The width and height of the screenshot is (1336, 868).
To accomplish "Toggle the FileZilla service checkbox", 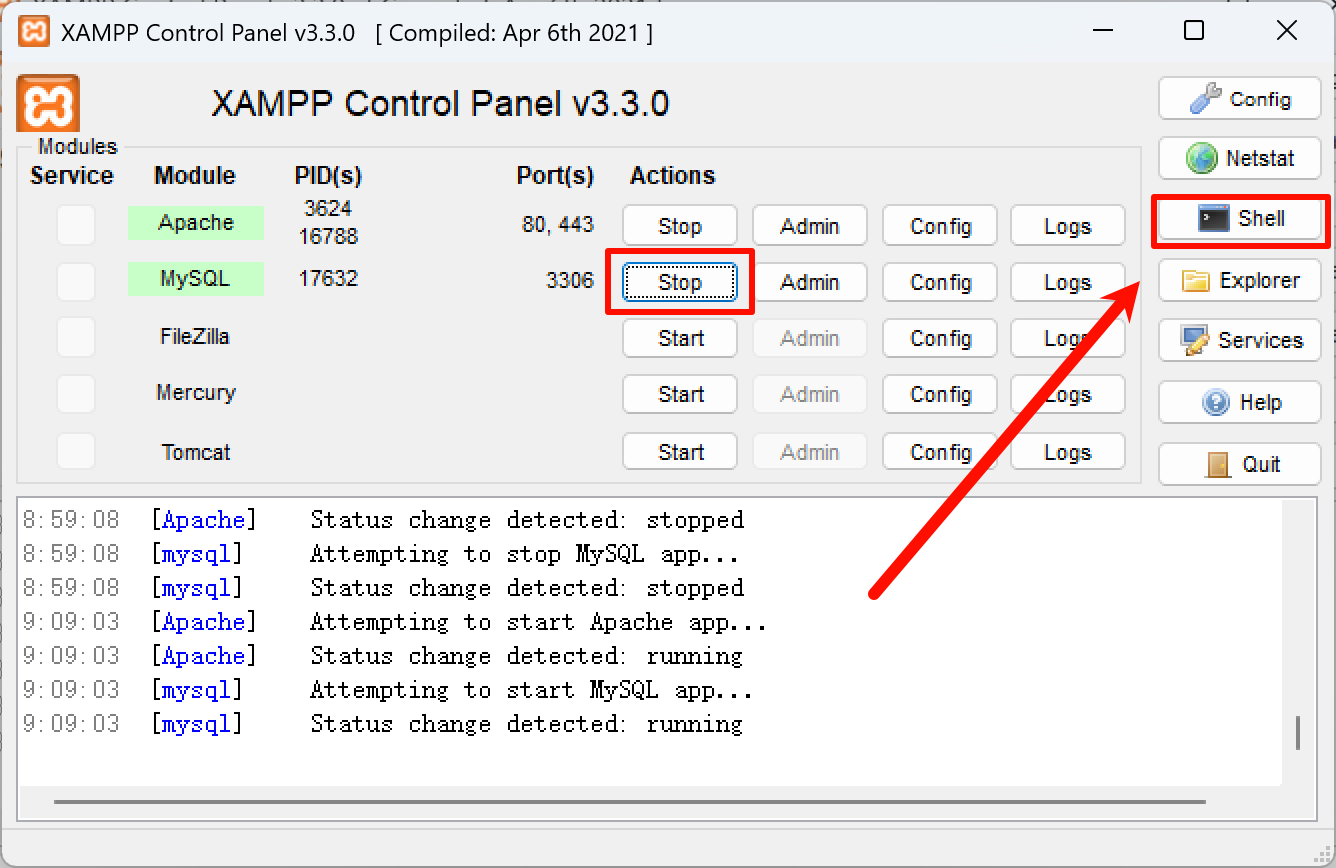I will pyautogui.click(x=76, y=337).
